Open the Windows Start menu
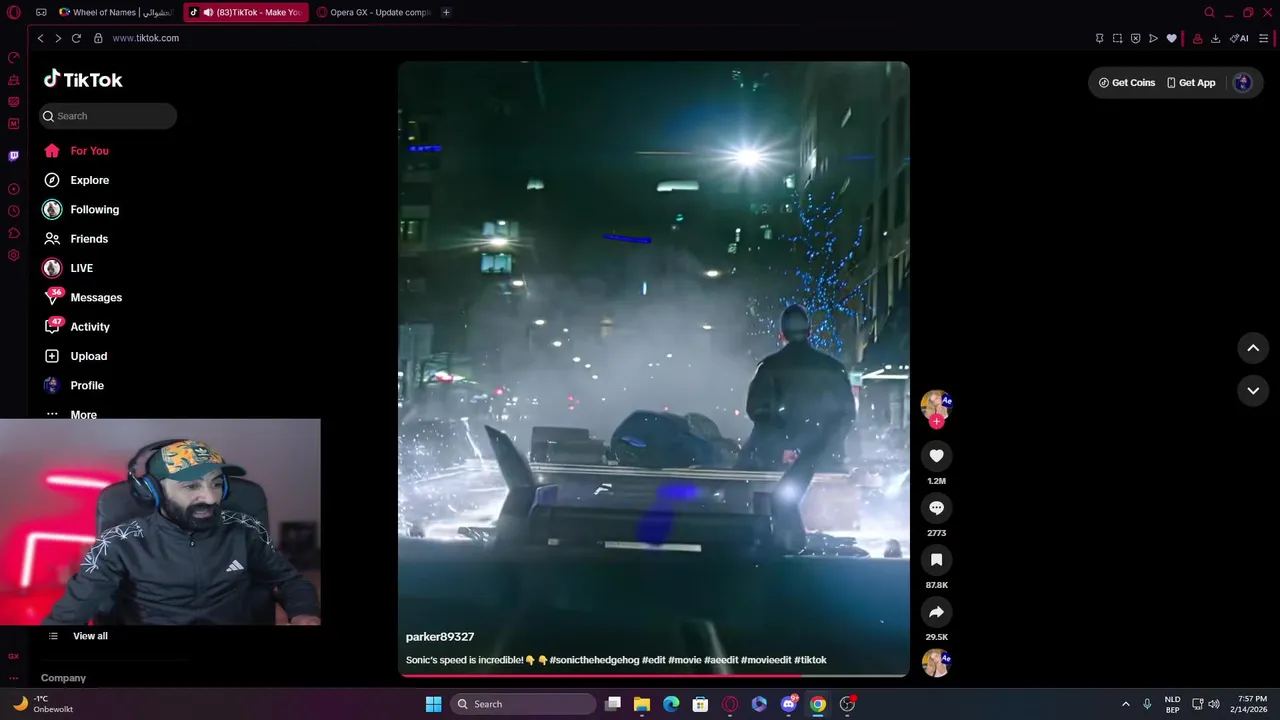 tap(433, 704)
